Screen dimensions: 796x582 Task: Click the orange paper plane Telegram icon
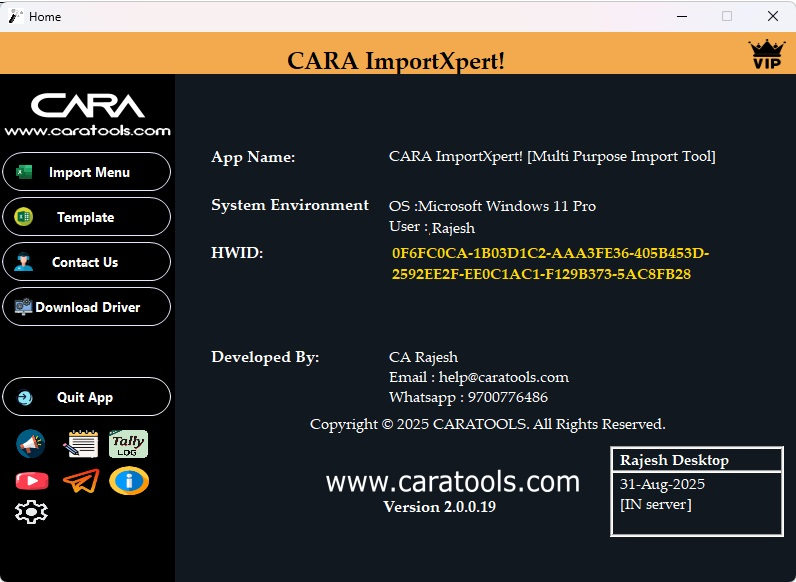coord(81,481)
